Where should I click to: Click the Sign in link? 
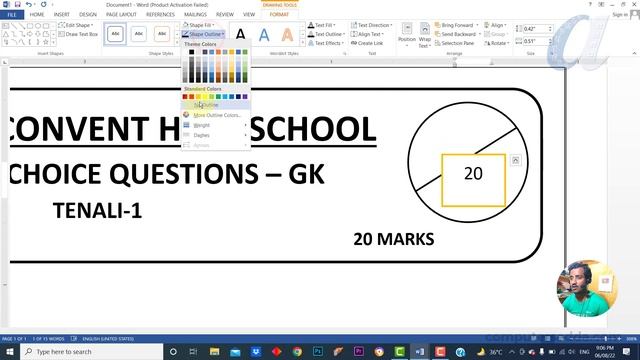[620, 15]
